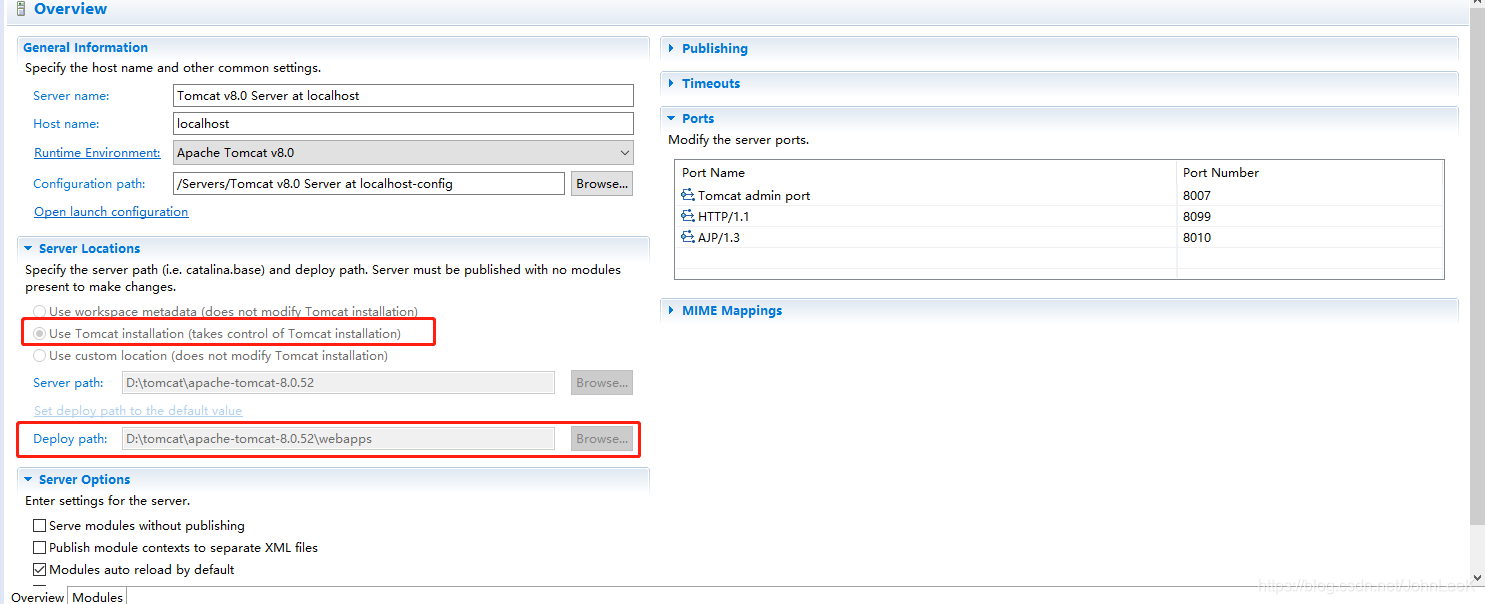
Task: Check "Publish module contexts to separate XML files"
Action: (39, 547)
